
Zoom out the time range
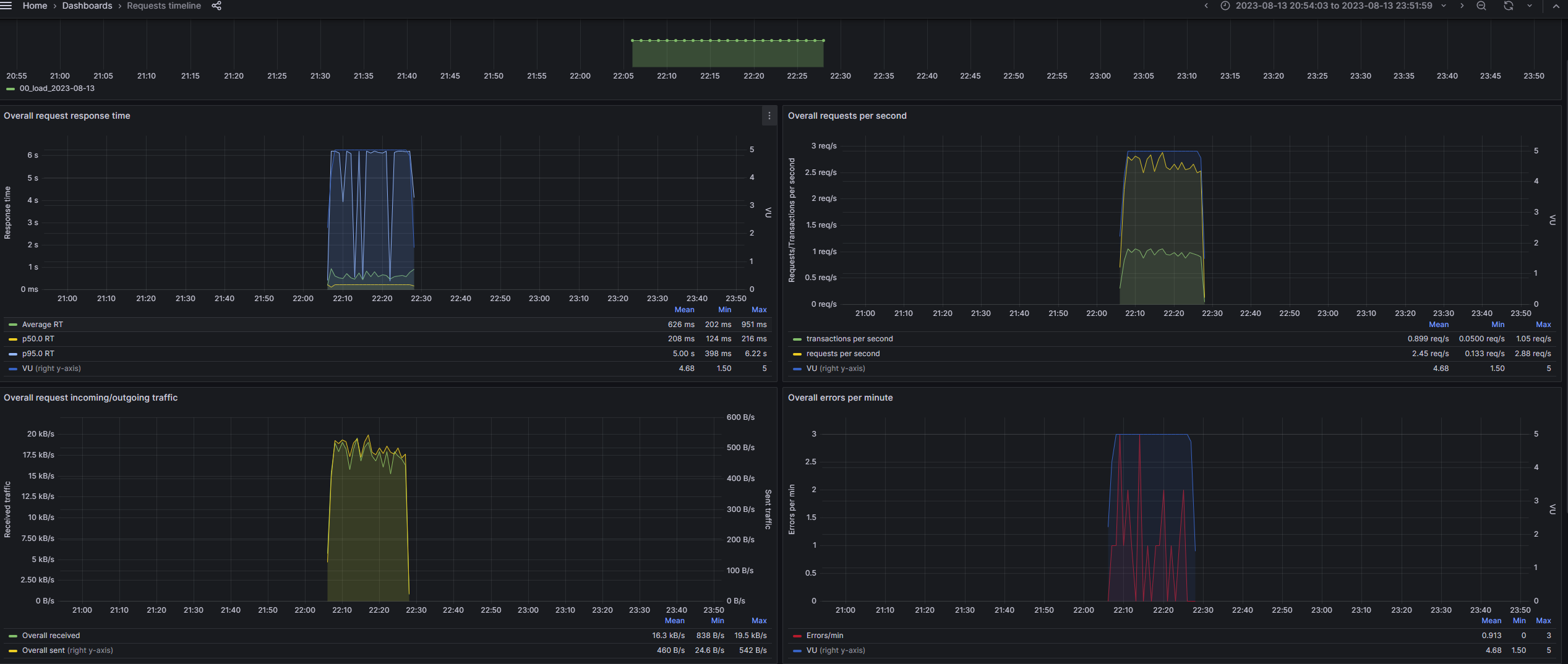click(1481, 6)
